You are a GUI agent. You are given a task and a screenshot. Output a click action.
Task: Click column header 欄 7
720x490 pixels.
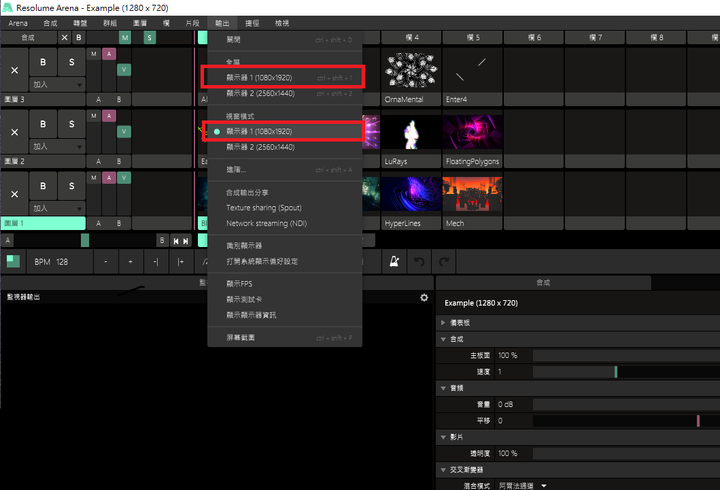(595, 38)
